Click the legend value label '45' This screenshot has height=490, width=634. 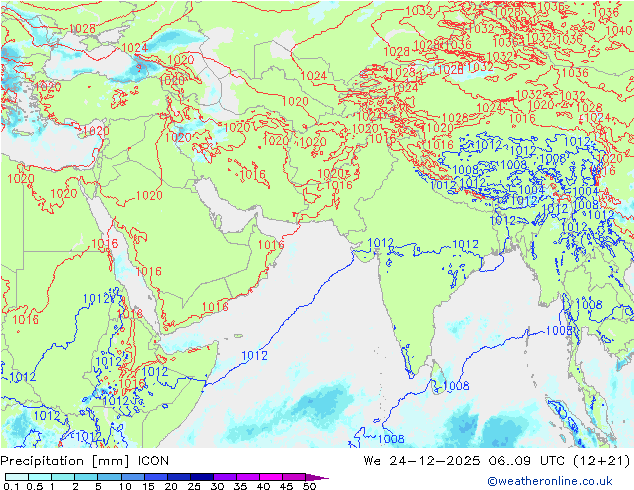click(286, 486)
